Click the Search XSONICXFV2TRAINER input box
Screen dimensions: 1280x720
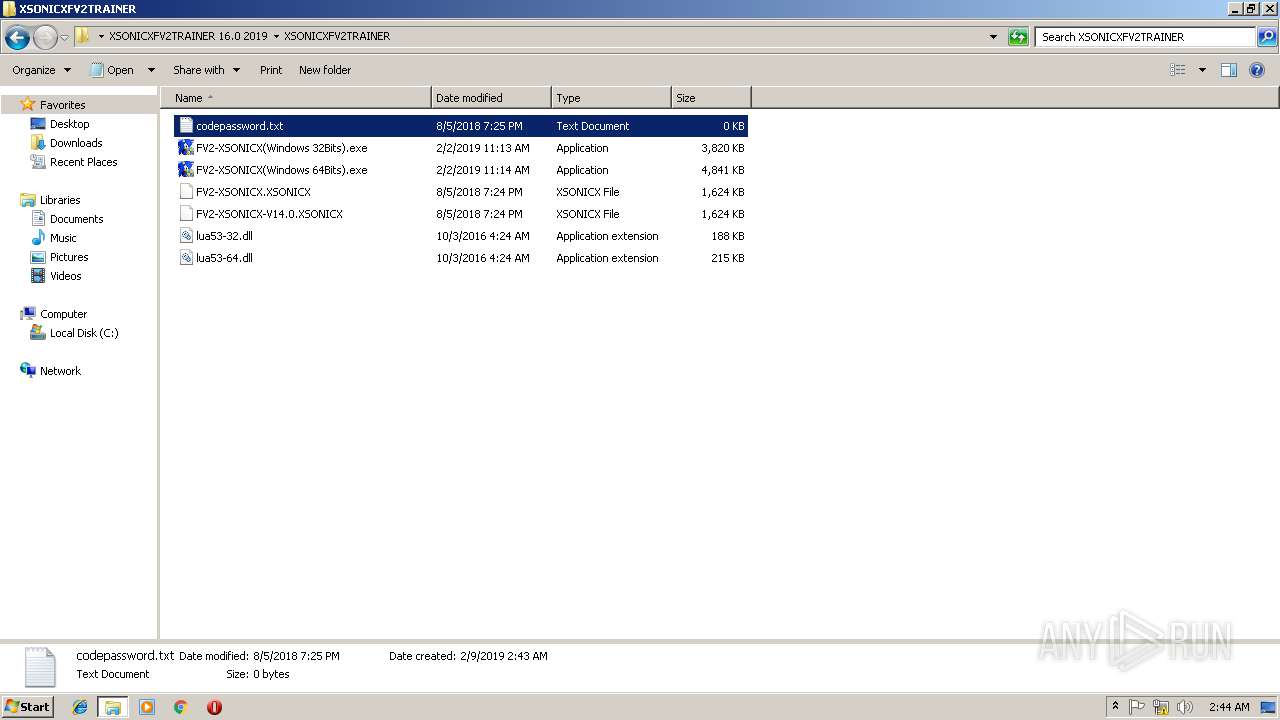click(x=1145, y=37)
